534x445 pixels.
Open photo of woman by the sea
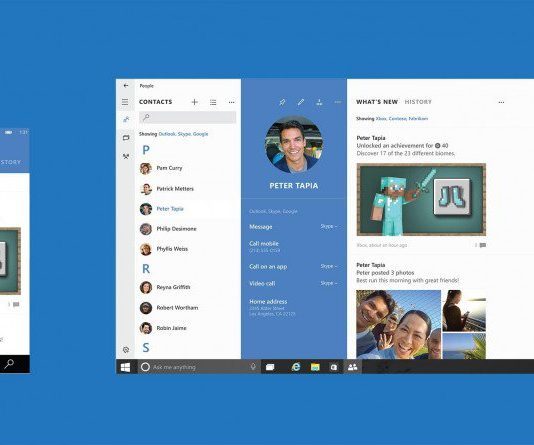tap(464, 310)
